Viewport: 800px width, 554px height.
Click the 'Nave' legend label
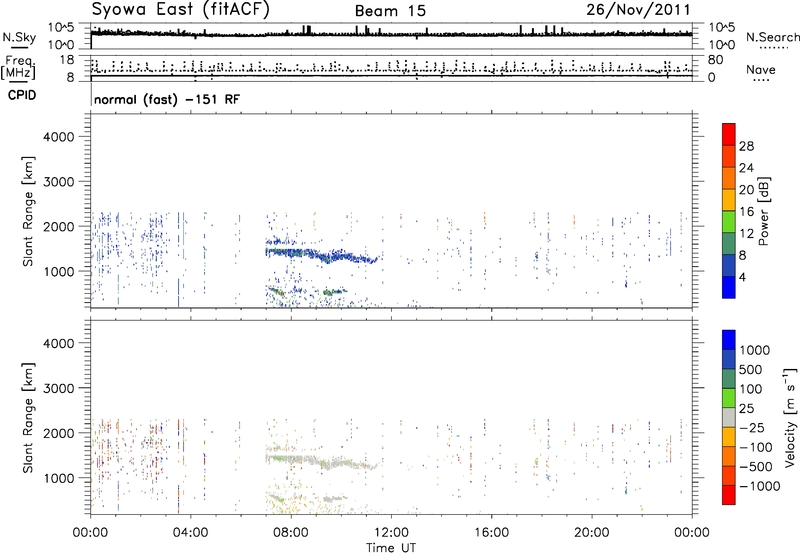[761, 69]
